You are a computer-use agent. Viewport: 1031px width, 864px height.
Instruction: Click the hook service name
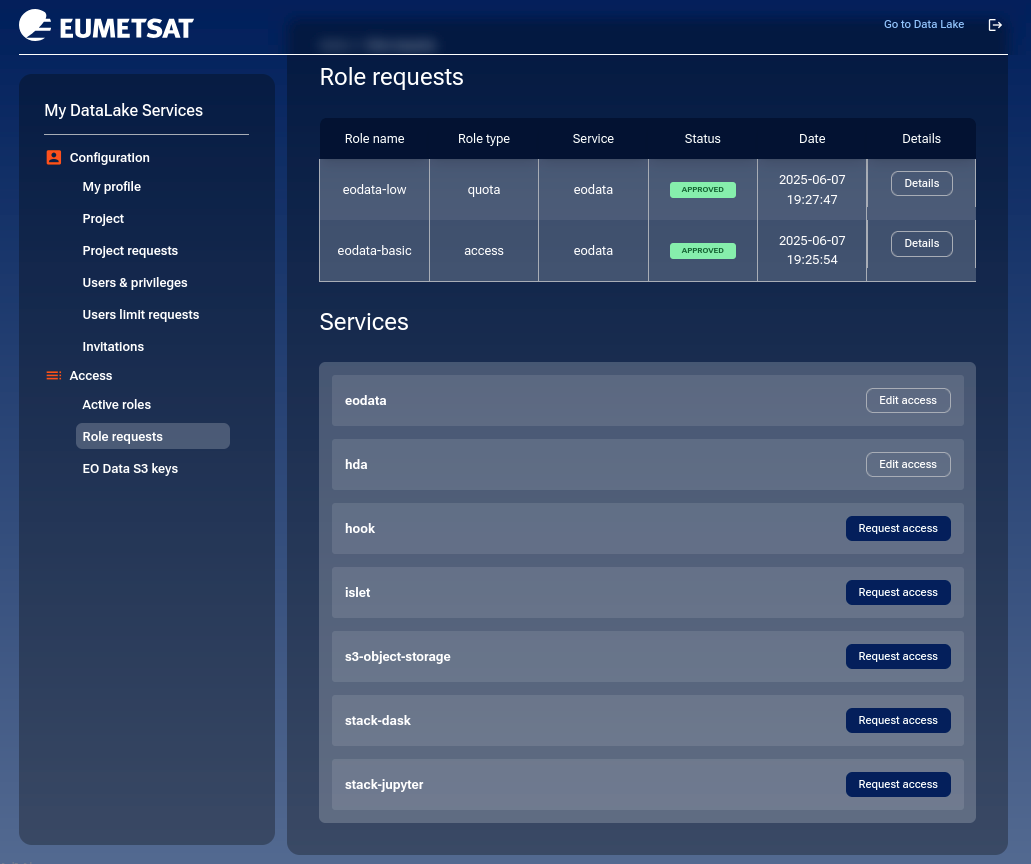360,529
